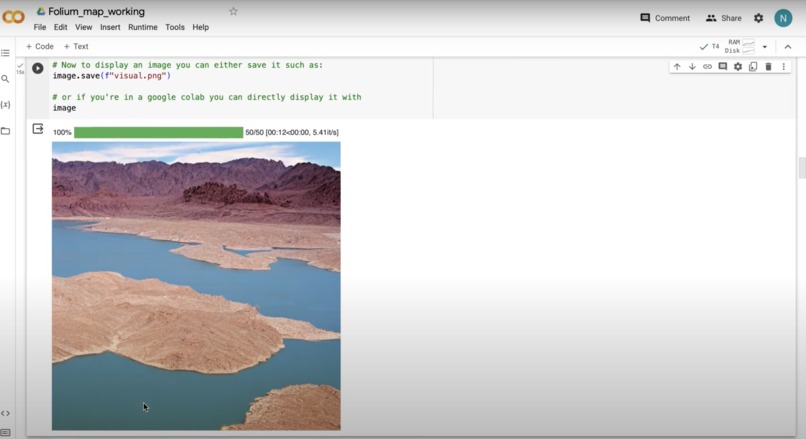This screenshot has height=439, width=806.
Task: Open the Help menu
Action: click(200, 27)
